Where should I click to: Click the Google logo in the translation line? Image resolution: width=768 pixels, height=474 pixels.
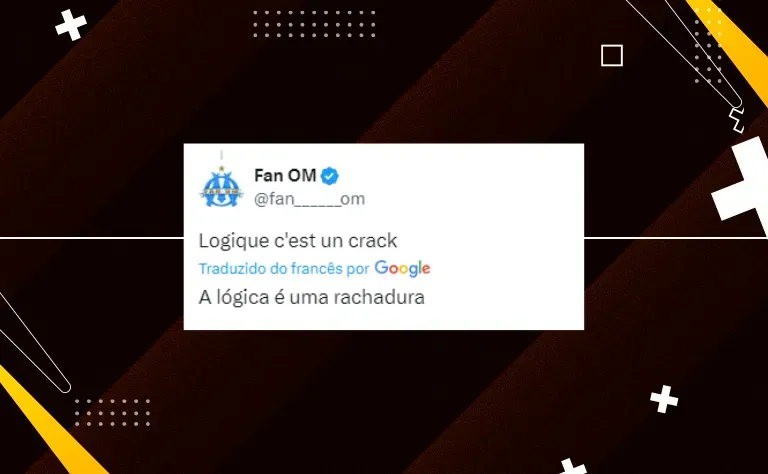coord(403,268)
